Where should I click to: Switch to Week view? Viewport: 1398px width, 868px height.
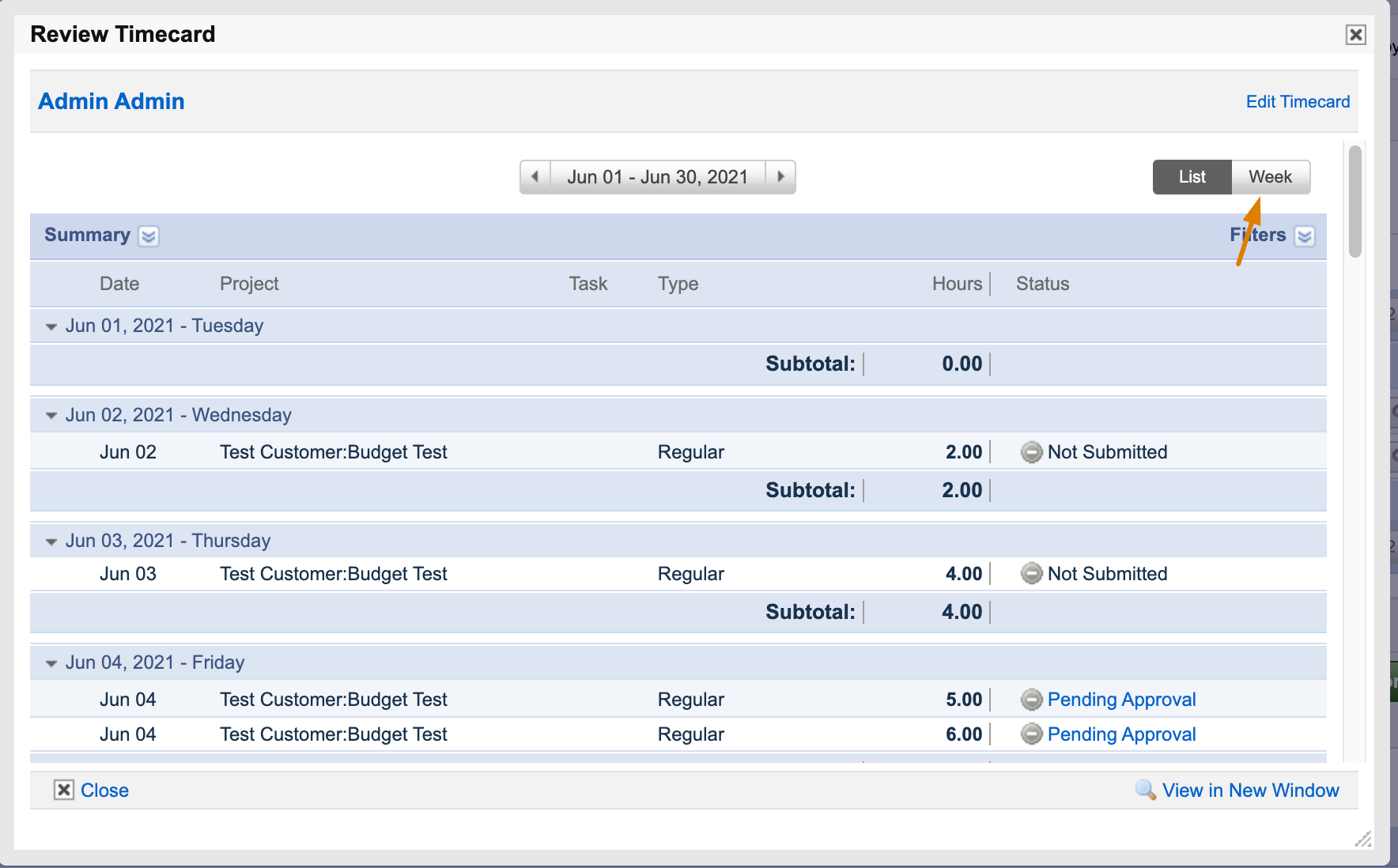pos(1270,177)
